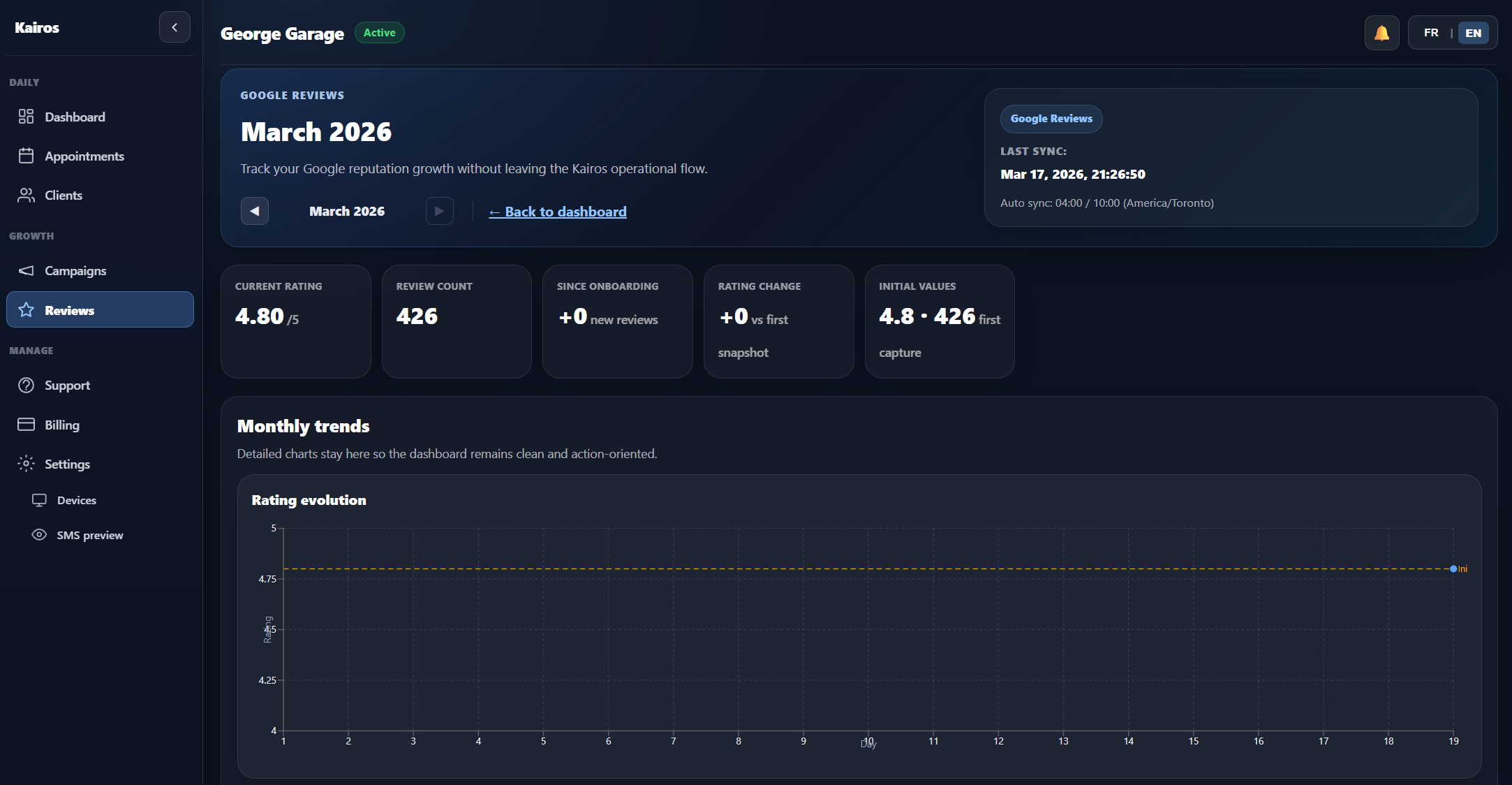1512x785 pixels.
Task: Click the Google Reviews pill button
Action: [1051, 119]
